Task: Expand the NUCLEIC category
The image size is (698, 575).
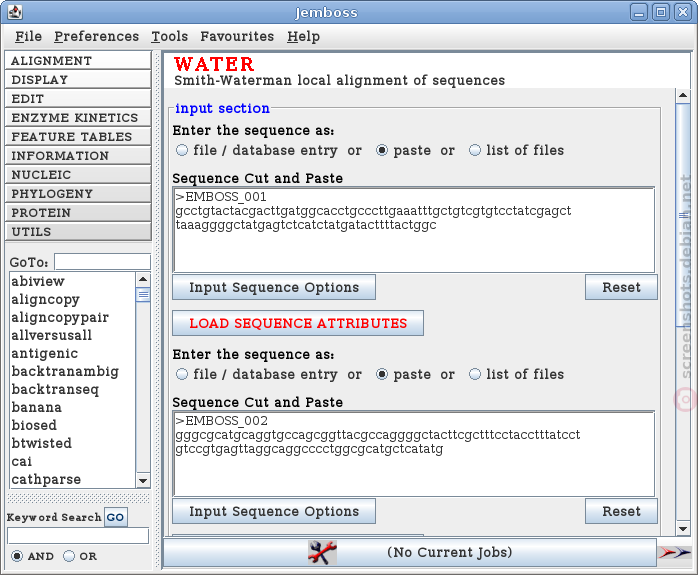Action: (x=78, y=174)
